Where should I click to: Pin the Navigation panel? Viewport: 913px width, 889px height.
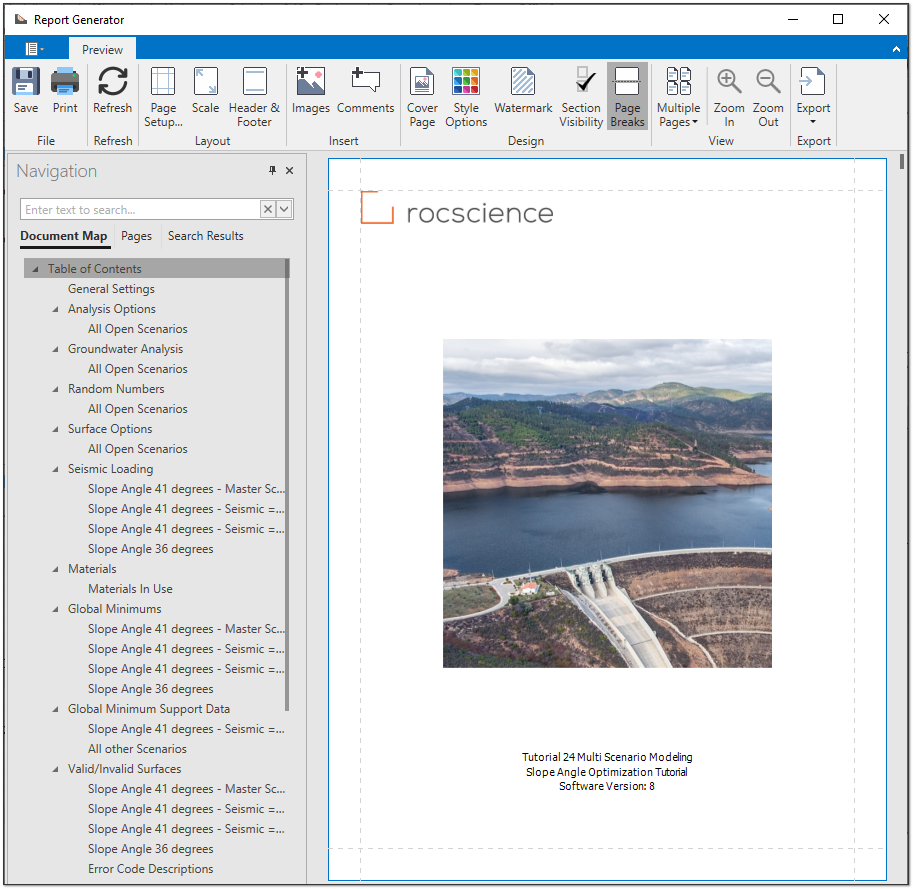click(x=272, y=171)
